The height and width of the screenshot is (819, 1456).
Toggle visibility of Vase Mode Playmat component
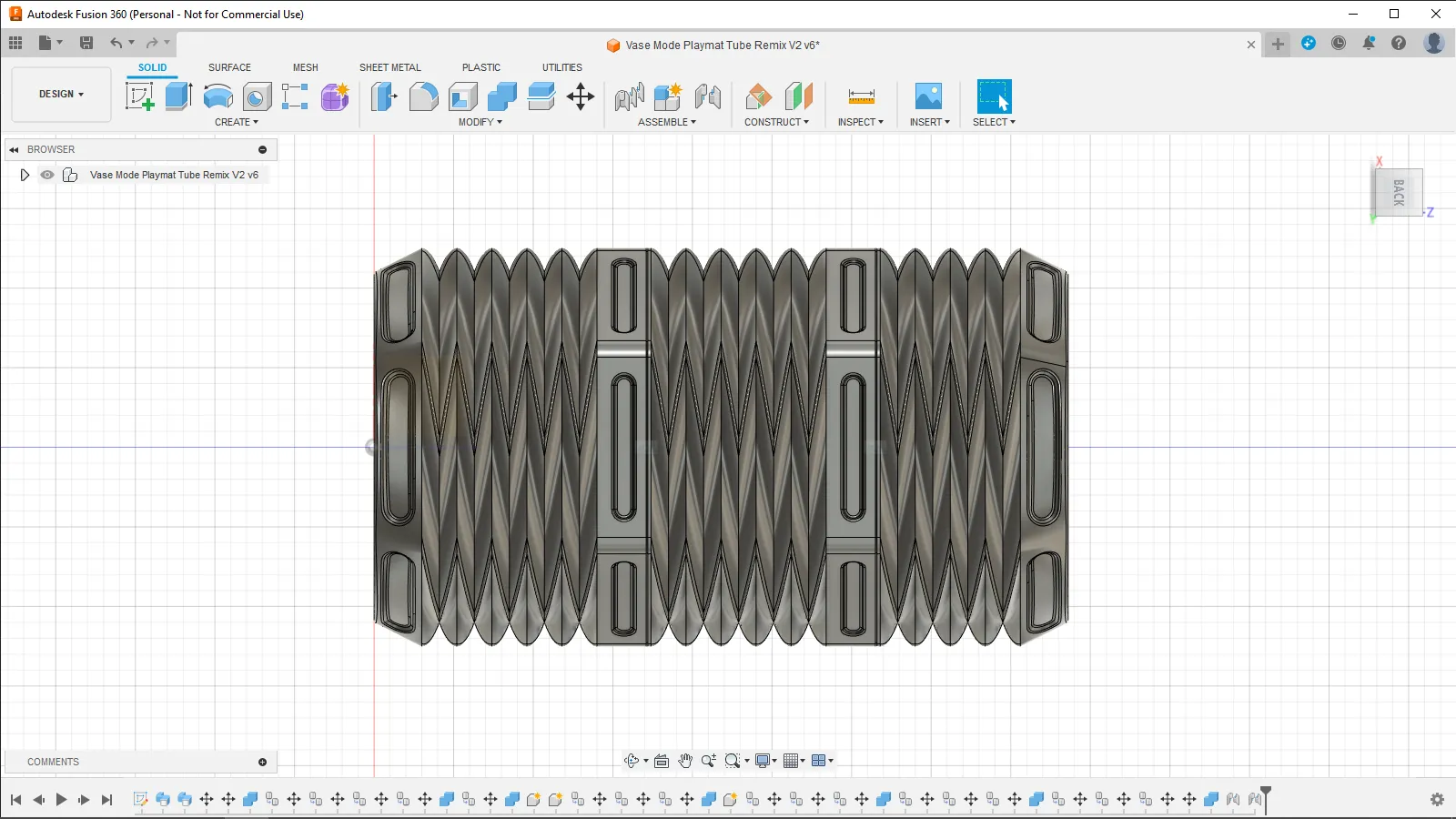coord(47,175)
